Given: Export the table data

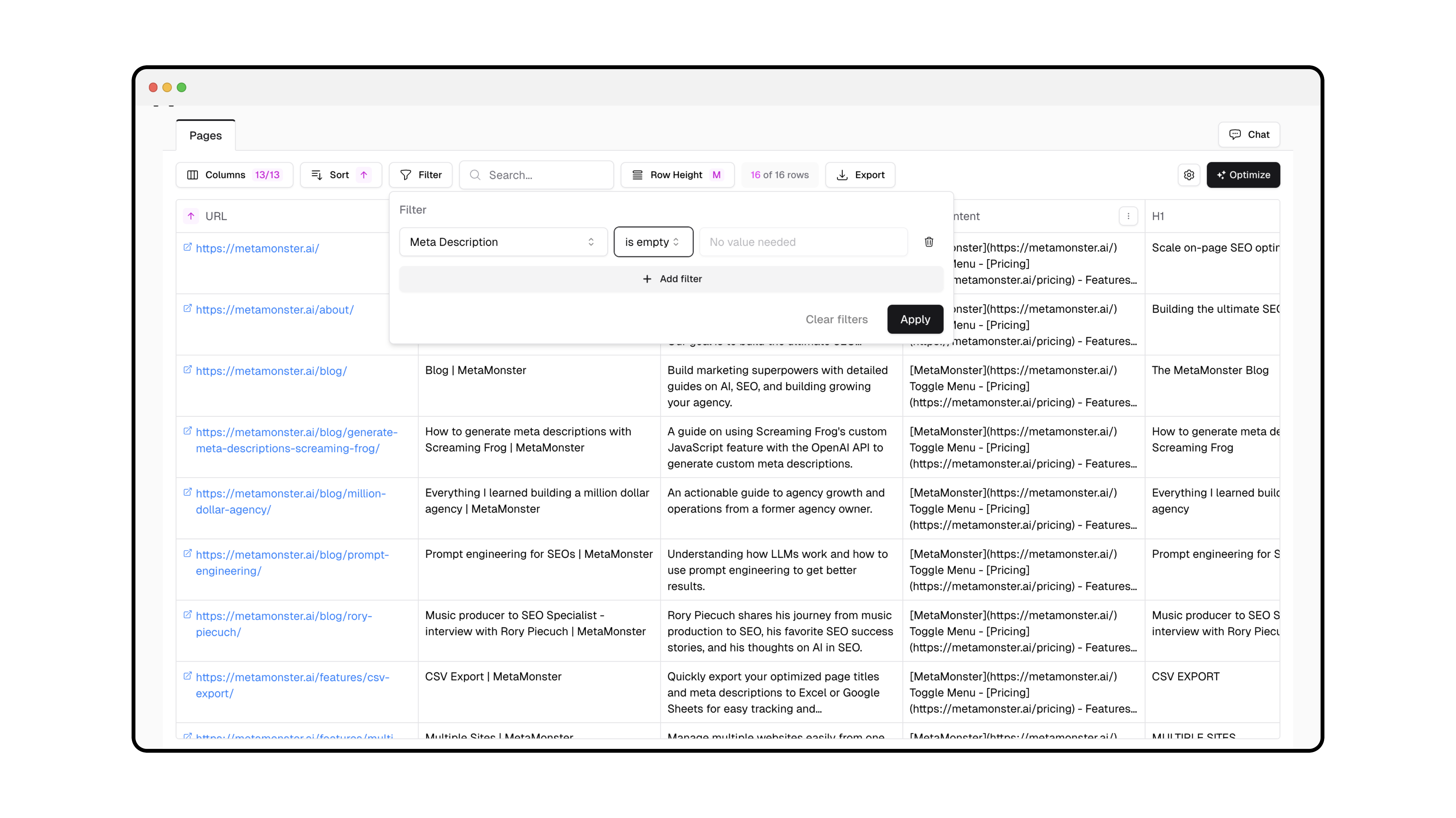Looking at the screenshot, I should [x=860, y=175].
